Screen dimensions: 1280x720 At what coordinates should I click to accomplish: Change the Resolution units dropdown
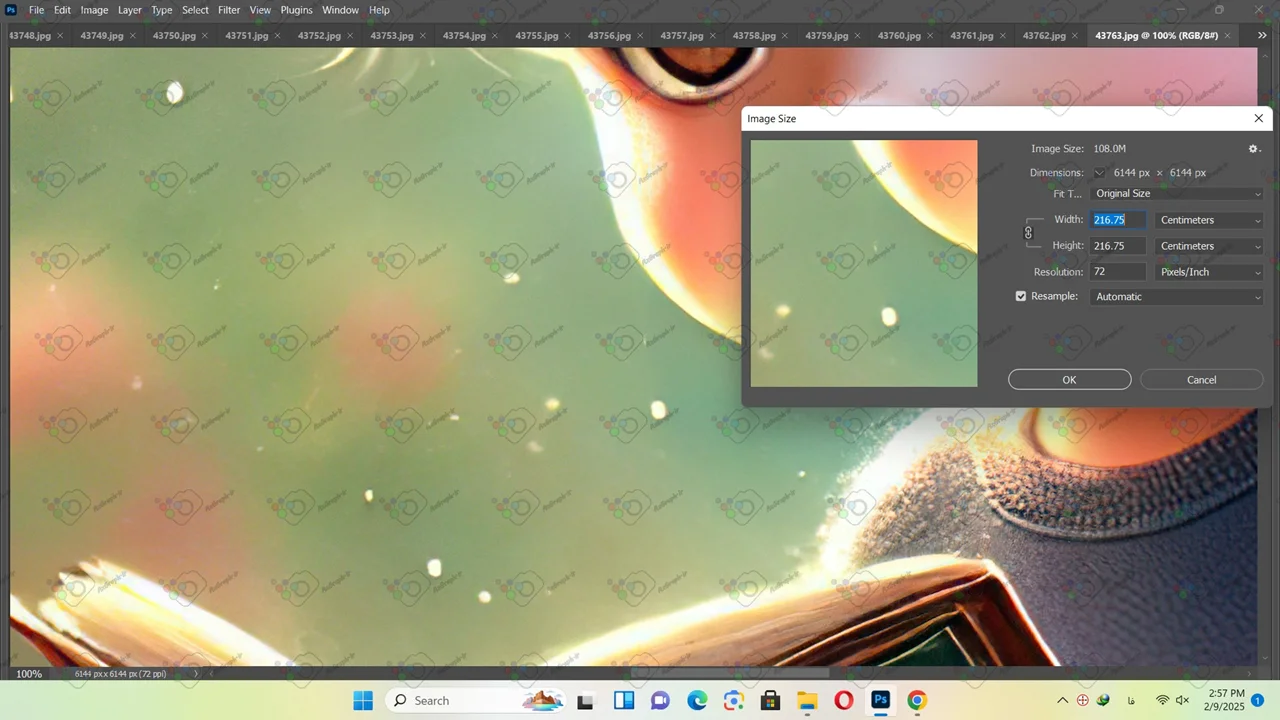point(1209,272)
